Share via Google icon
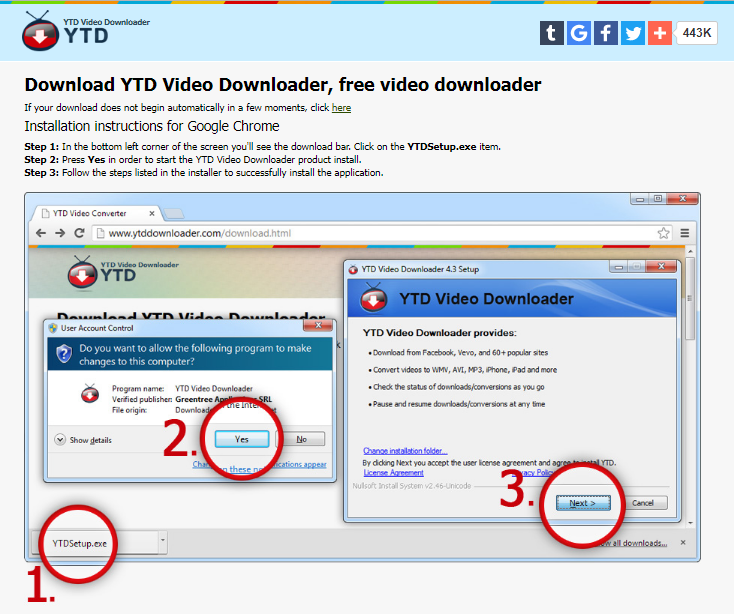This screenshot has width=734, height=614. click(579, 33)
